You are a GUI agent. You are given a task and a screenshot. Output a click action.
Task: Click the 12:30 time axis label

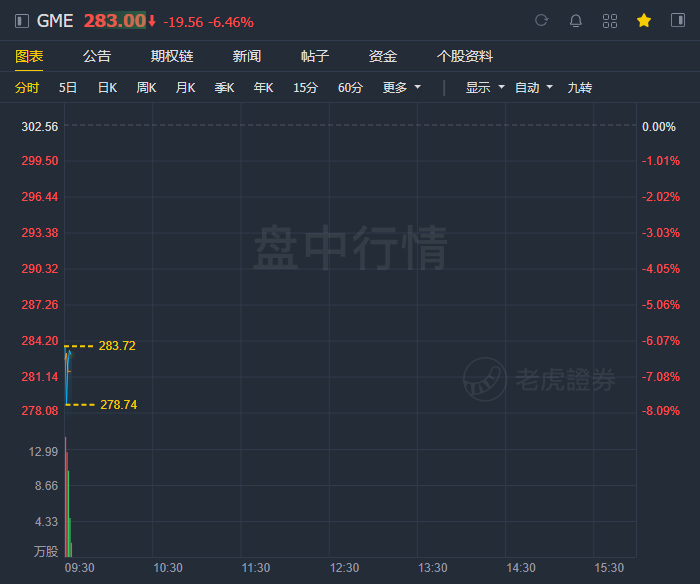344,568
